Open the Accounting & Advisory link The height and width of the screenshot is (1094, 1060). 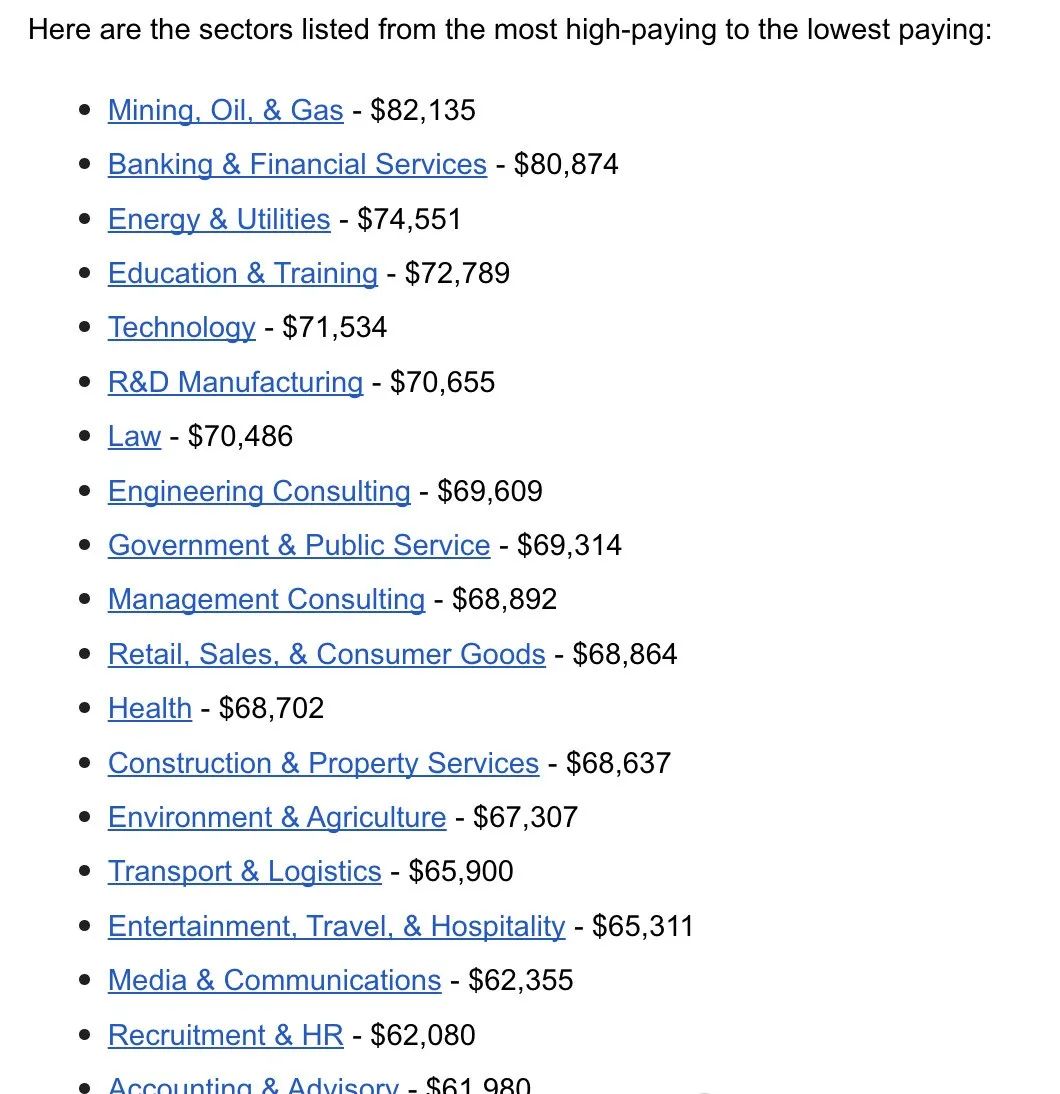click(253, 1084)
